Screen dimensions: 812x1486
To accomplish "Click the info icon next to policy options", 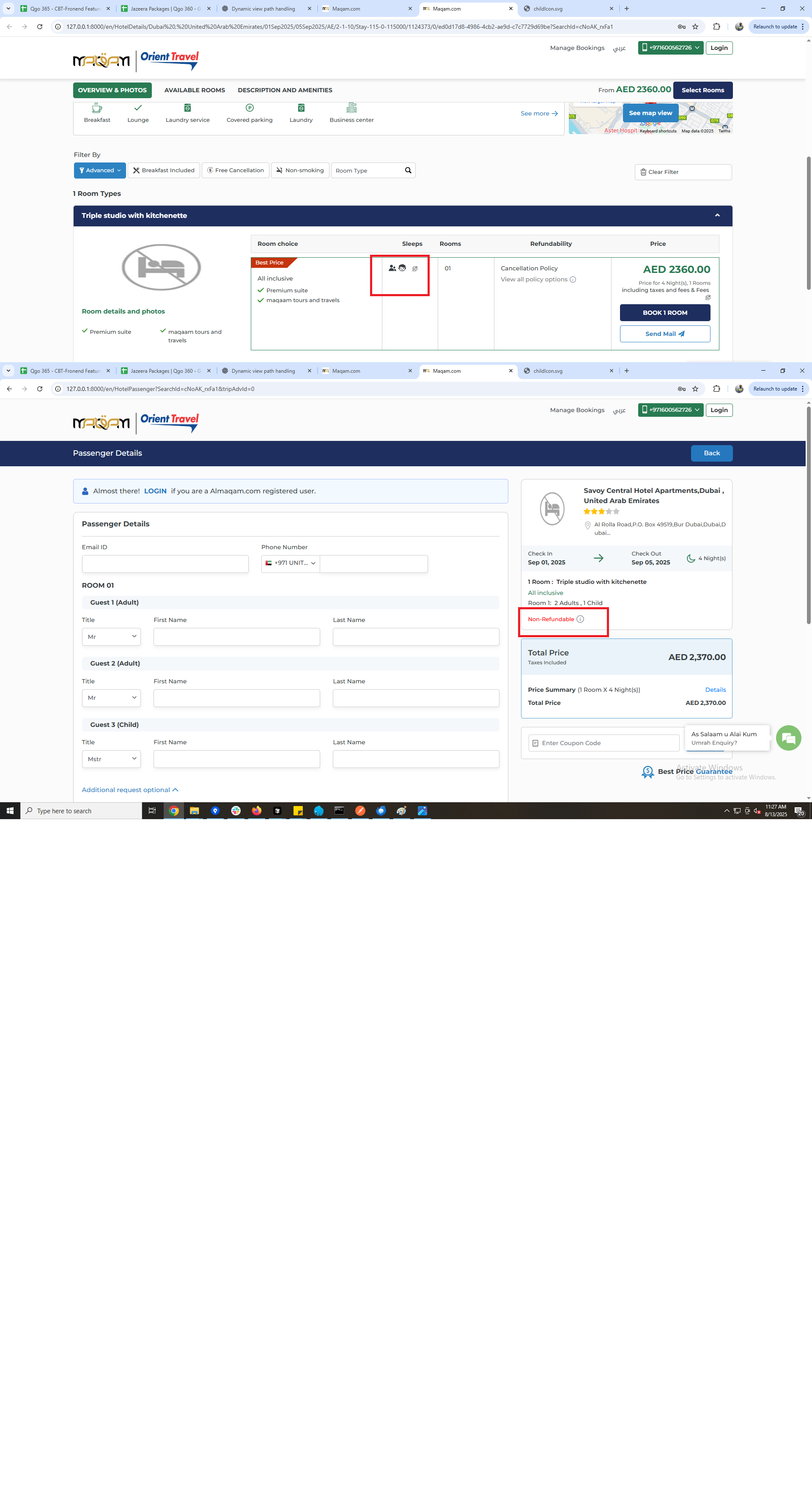I will coord(573,280).
